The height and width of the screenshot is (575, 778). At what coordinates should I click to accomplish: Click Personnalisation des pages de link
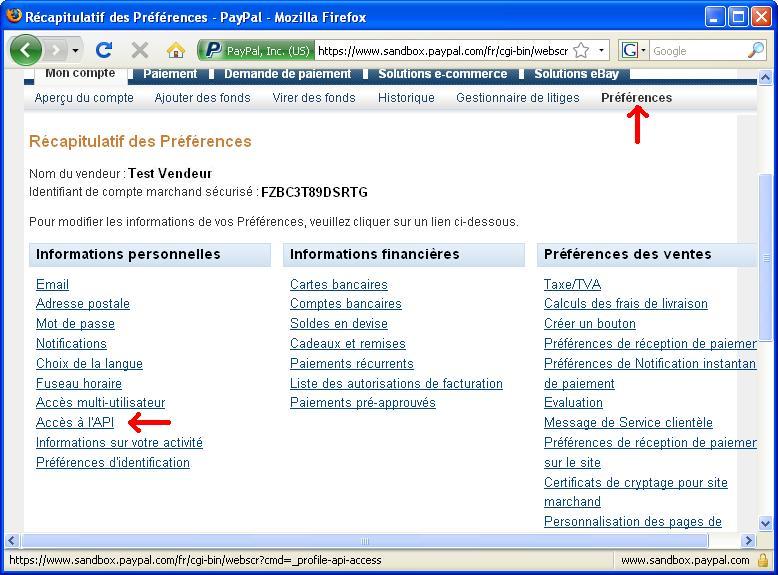pyautogui.click(x=633, y=522)
